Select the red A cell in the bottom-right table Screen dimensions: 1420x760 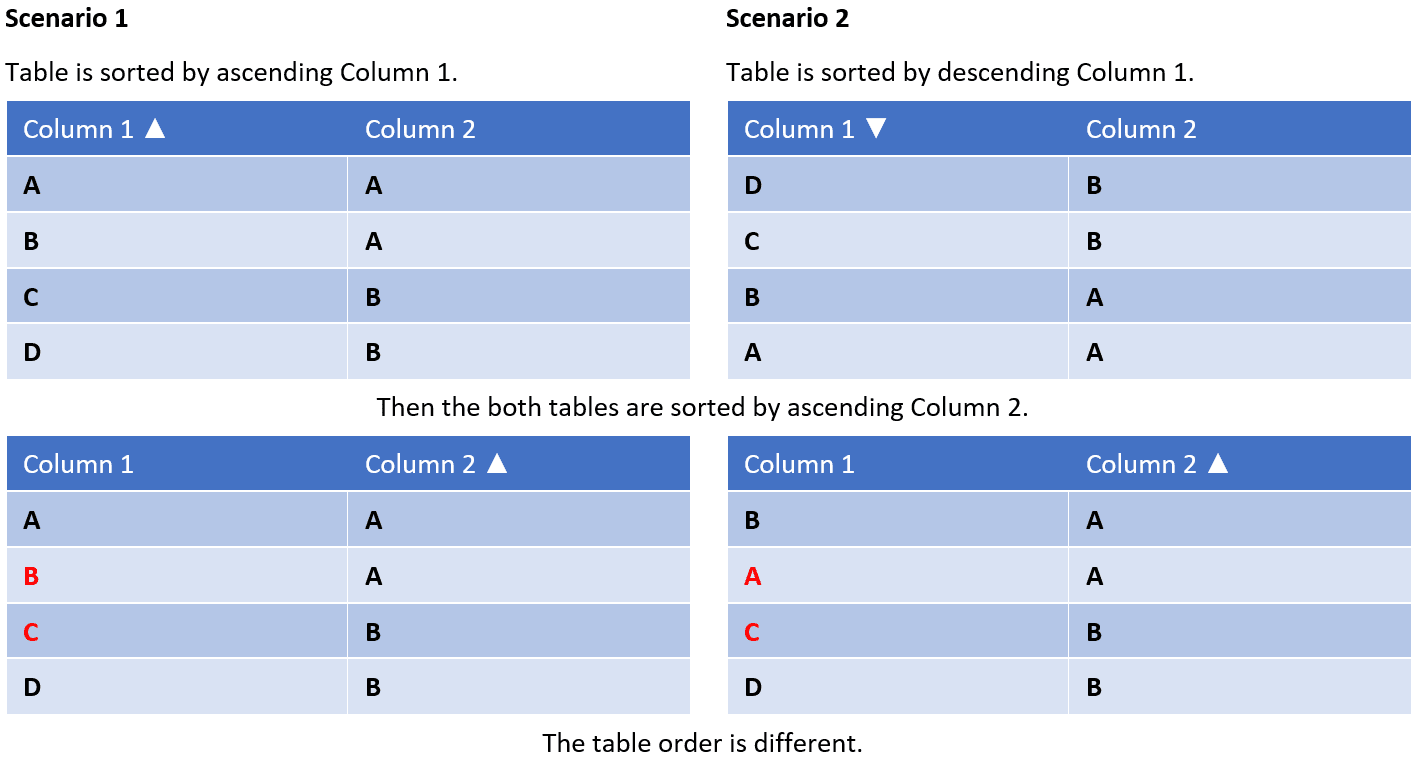(898, 575)
